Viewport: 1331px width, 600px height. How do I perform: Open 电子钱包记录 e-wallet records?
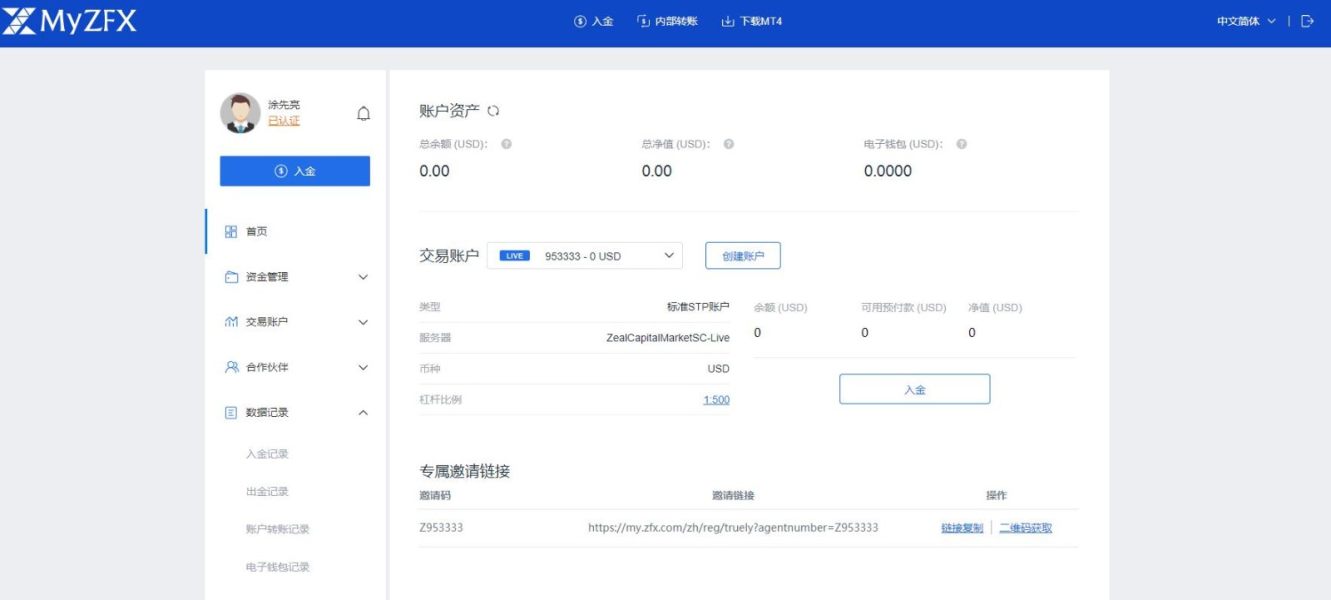278,567
